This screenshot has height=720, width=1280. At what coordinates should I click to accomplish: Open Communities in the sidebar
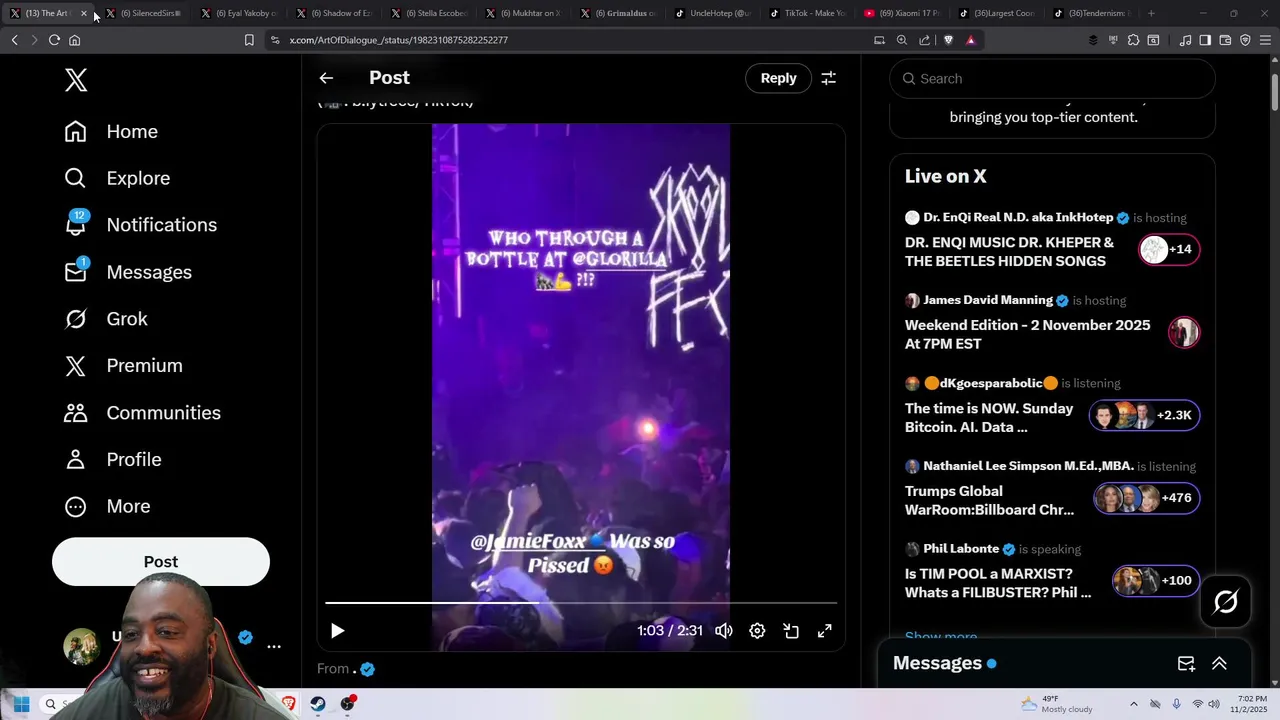tap(142, 413)
